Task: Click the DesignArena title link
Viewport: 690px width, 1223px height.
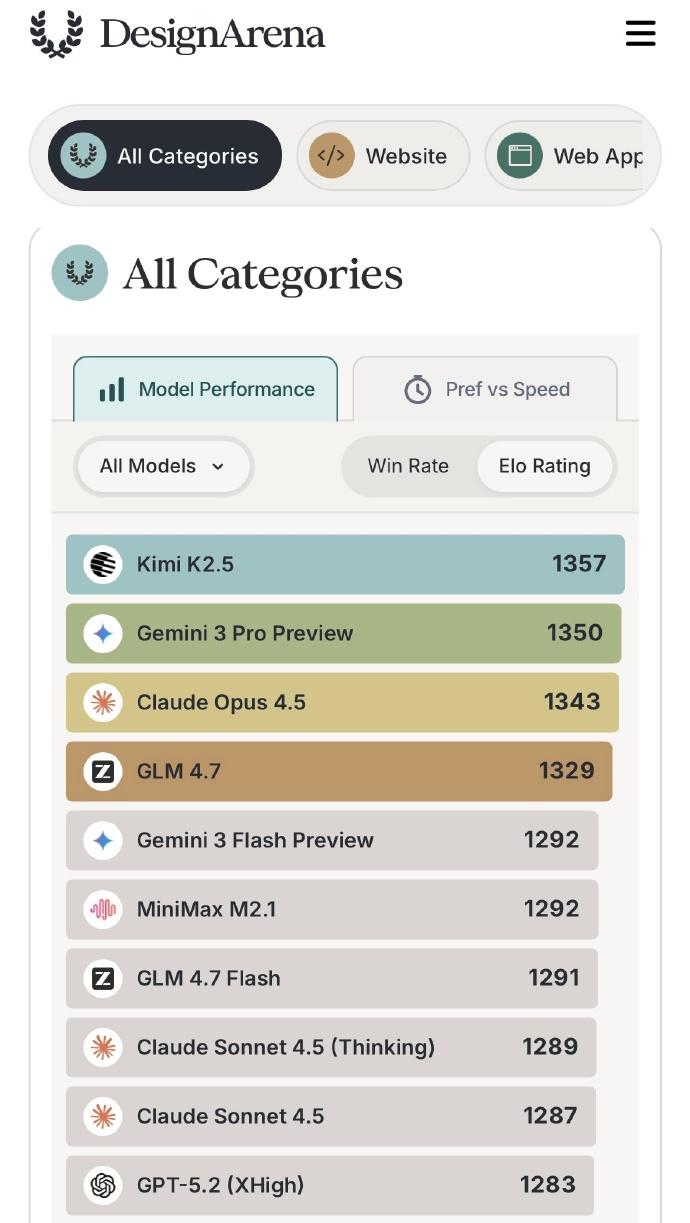Action: click(212, 34)
